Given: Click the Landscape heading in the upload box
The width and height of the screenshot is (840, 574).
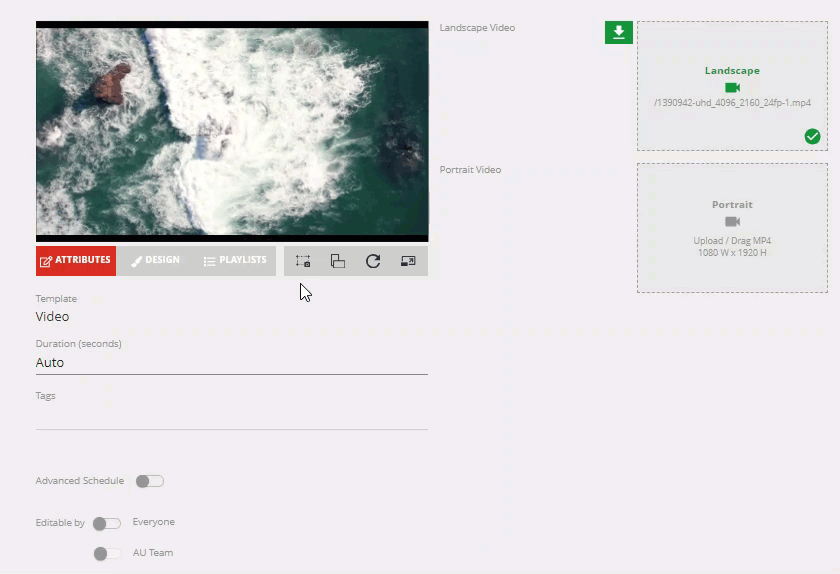Looking at the screenshot, I should (x=732, y=71).
